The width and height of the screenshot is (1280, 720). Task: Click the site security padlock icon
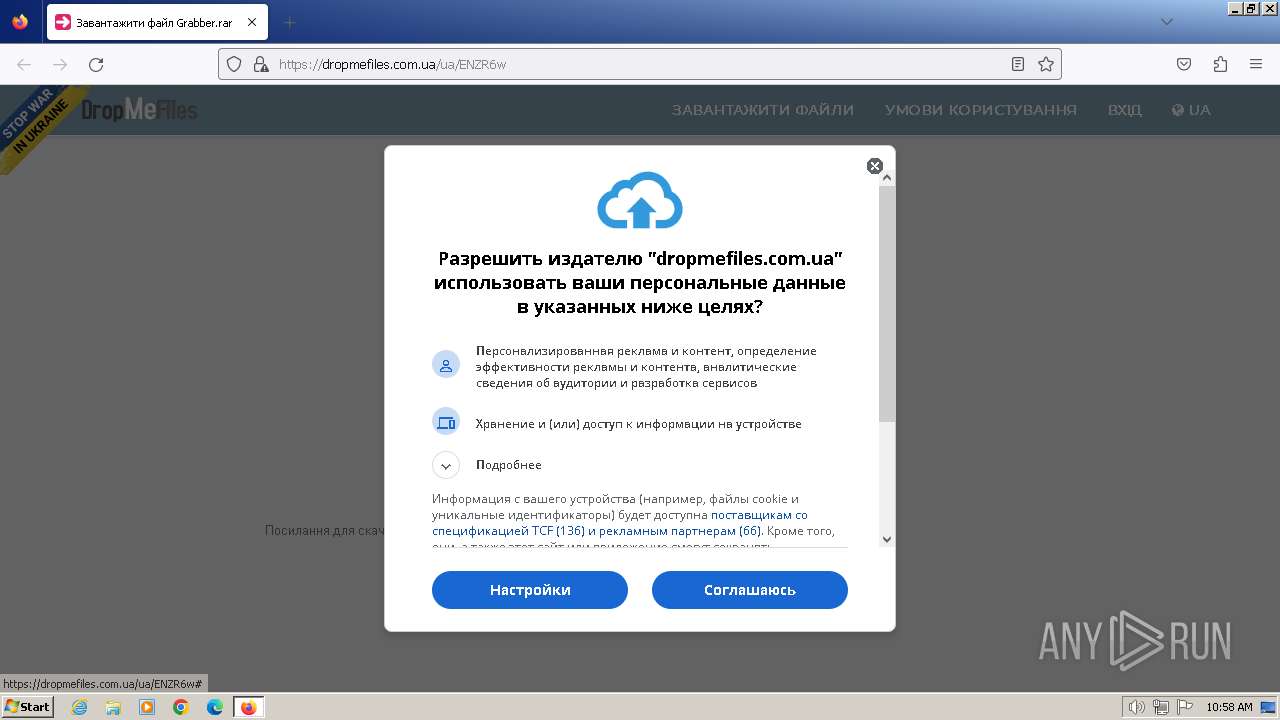click(260, 64)
